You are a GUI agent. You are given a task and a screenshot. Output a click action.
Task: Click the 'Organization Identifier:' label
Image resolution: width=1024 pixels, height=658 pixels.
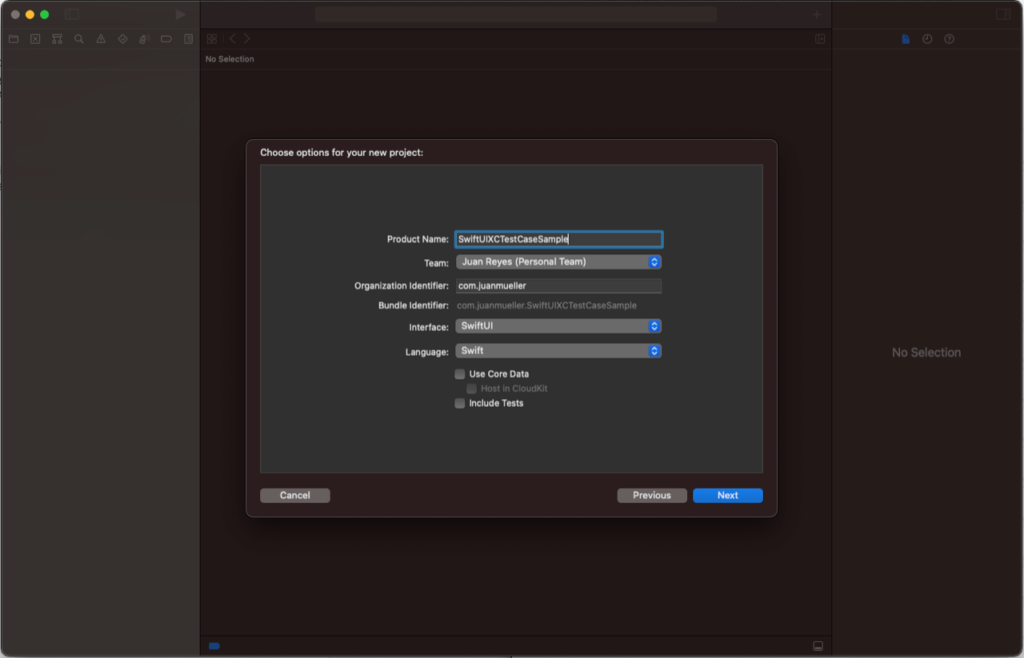pyautogui.click(x=402, y=286)
